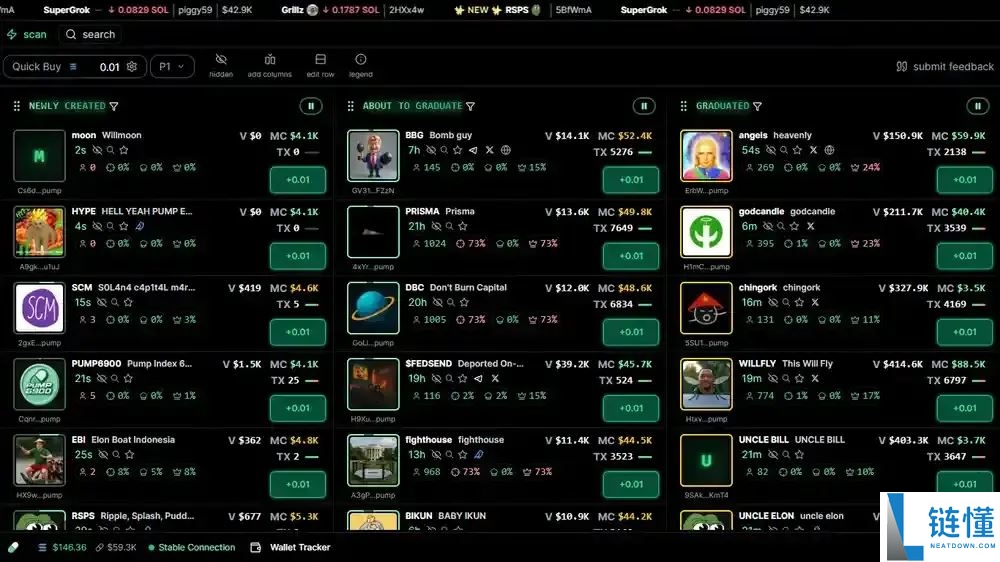Star the moon token as favorite
This screenshot has height=562, width=1000.
124,151
